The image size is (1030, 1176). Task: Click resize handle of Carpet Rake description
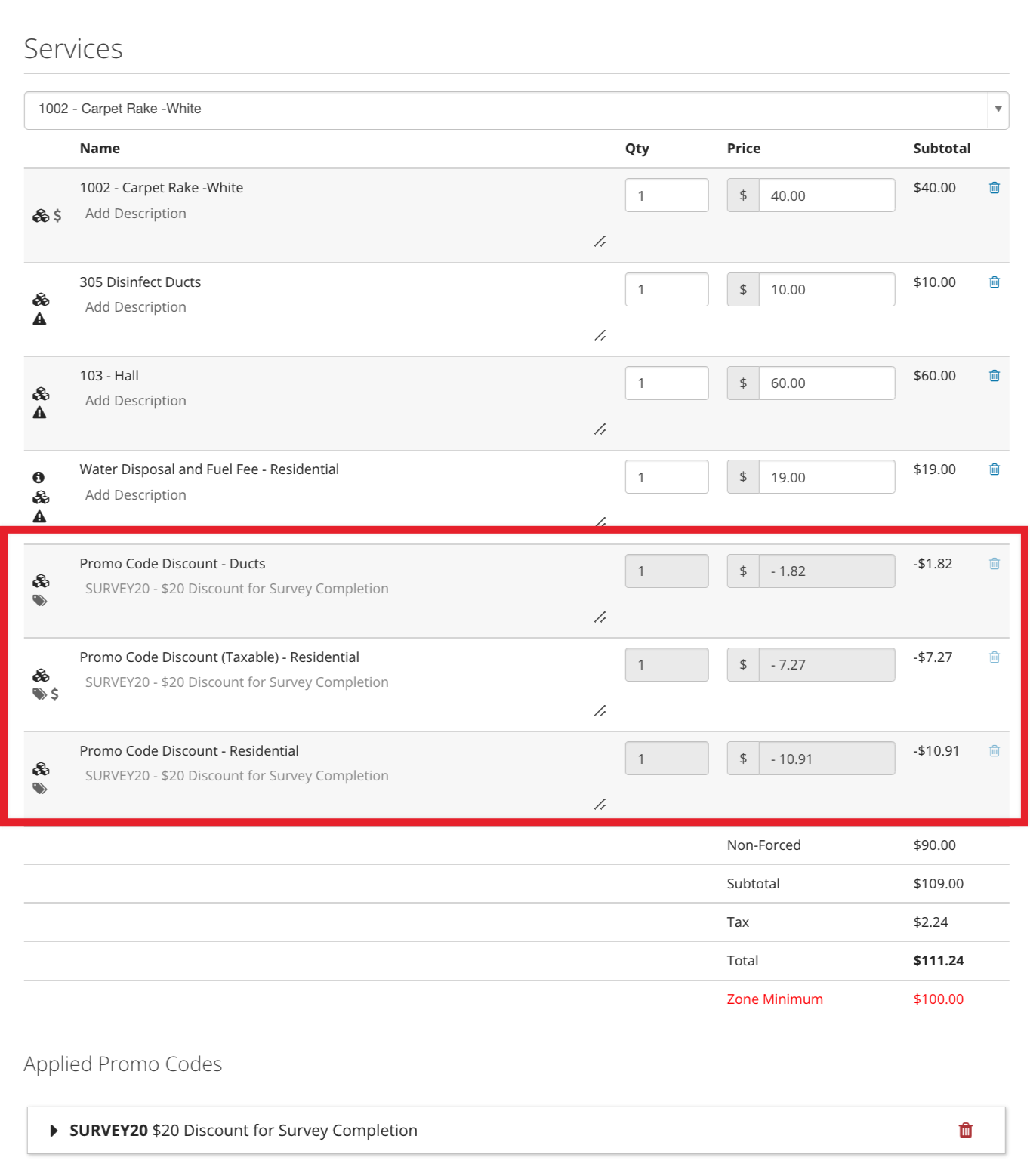[x=600, y=242]
